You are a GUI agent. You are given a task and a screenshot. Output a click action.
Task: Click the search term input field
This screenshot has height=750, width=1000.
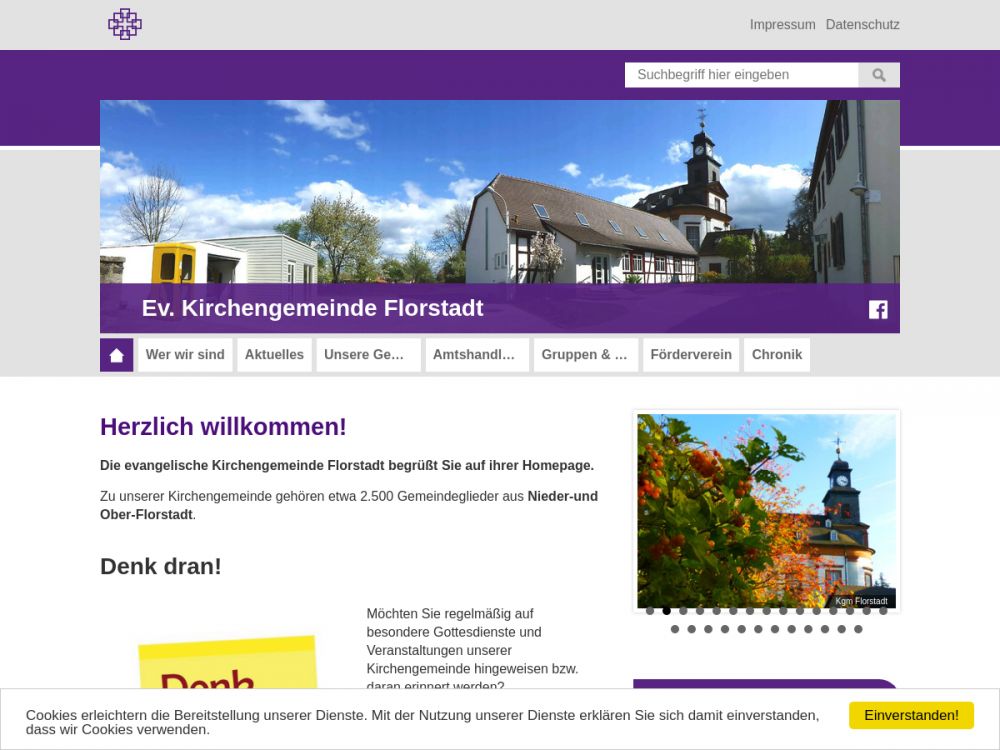pos(741,75)
